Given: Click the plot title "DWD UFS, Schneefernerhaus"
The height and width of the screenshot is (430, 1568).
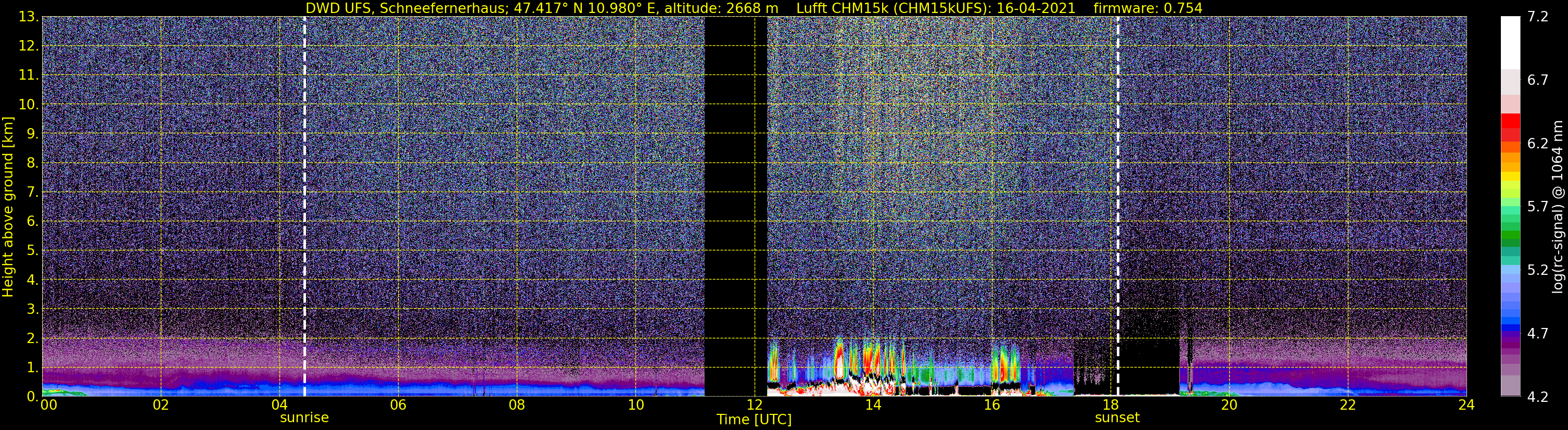Looking at the screenshot, I should click(406, 8).
